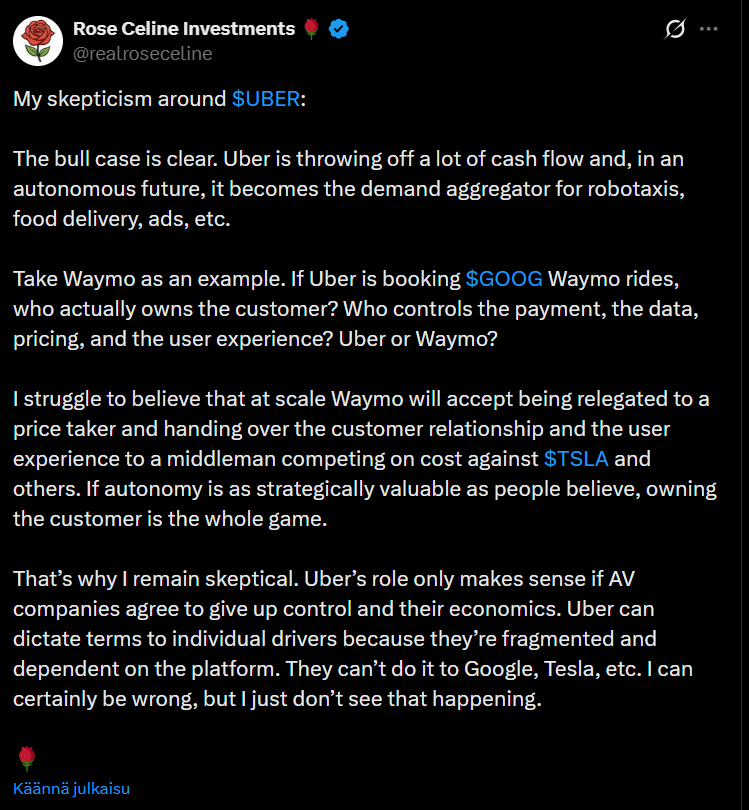Click the "My skepticism around" opening line
Viewport: 749px width, 810px height.
click(120, 101)
